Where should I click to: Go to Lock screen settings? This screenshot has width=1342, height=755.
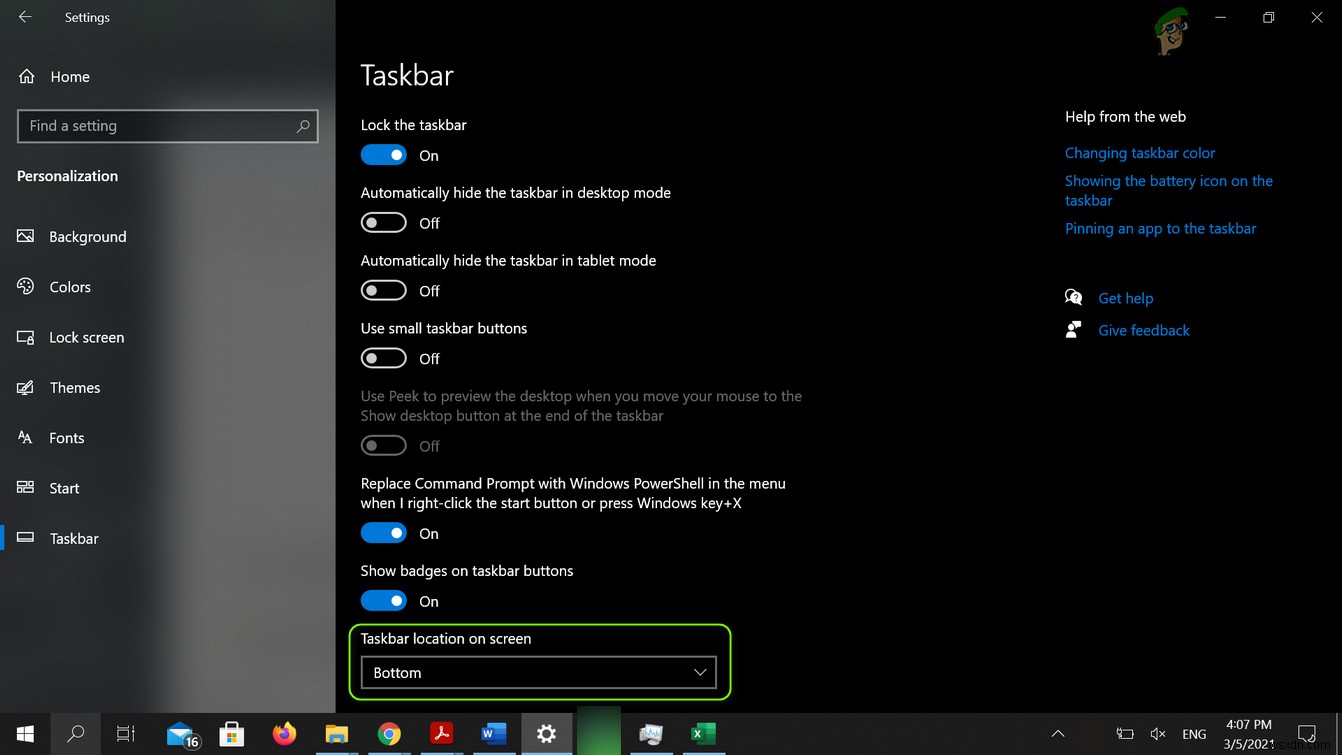(x=87, y=337)
